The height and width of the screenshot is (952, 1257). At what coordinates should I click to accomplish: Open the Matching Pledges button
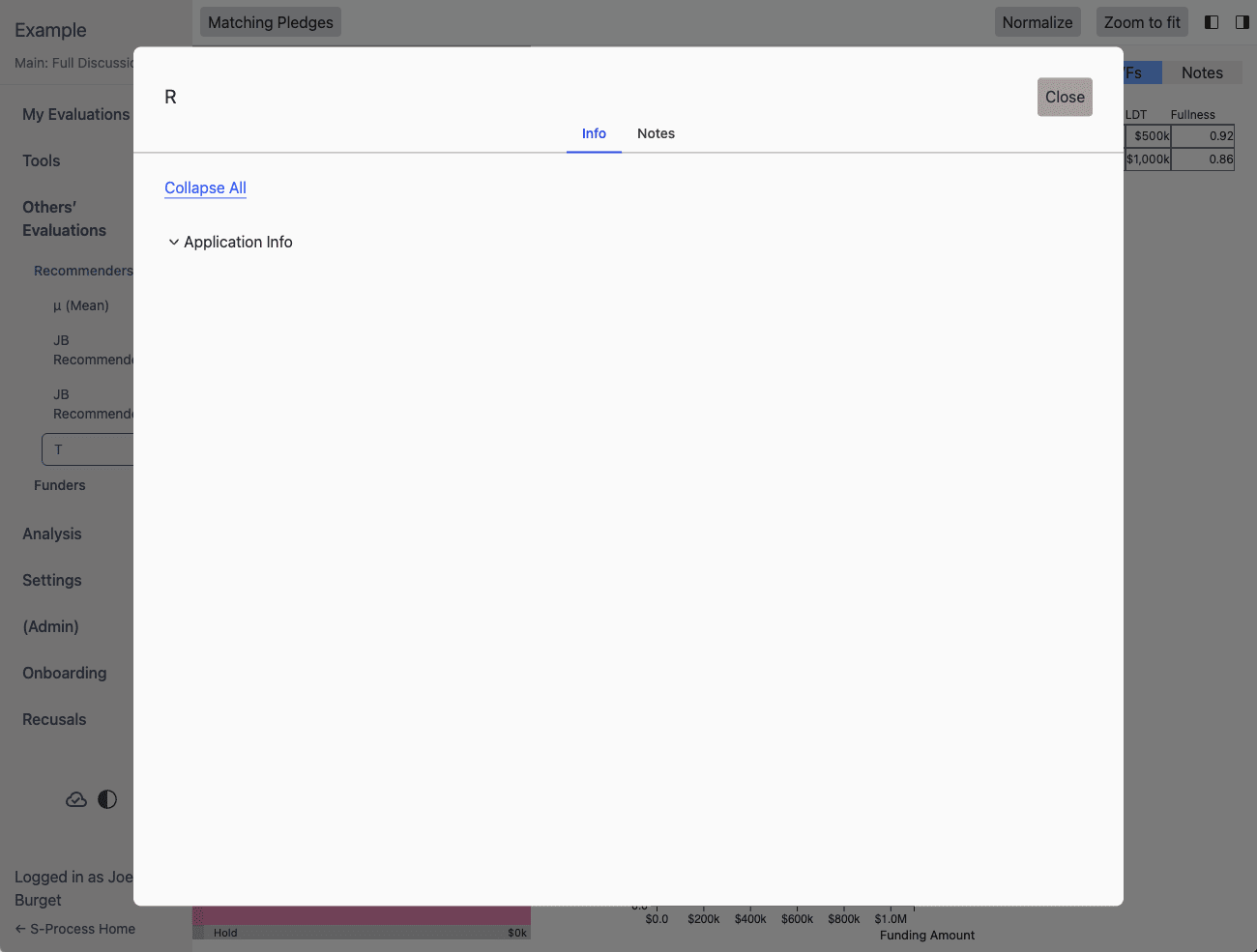pyautogui.click(x=270, y=22)
